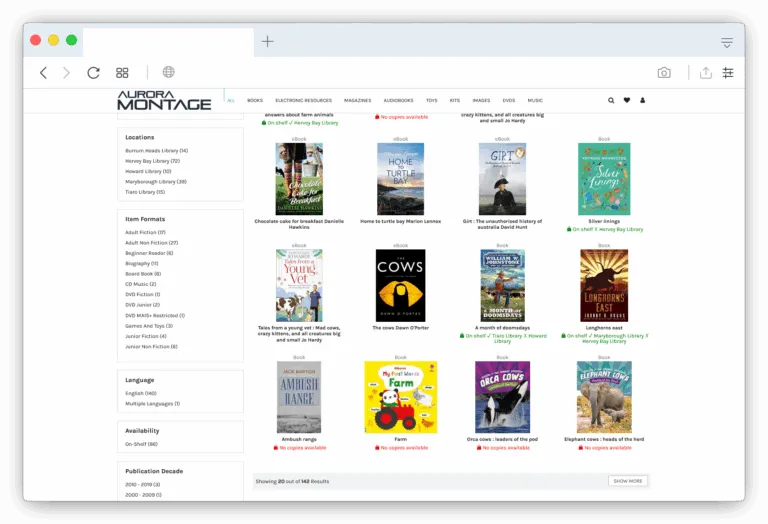Switch to the MUSIC tab
The height and width of the screenshot is (524, 768).
(x=535, y=100)
